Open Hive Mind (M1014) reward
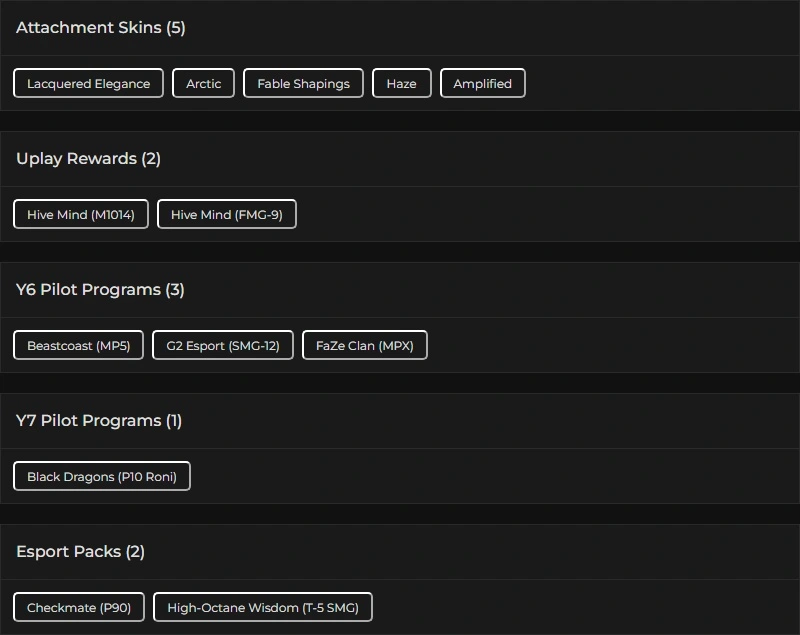Screen dimensions: 800x635 pos(80,215)
